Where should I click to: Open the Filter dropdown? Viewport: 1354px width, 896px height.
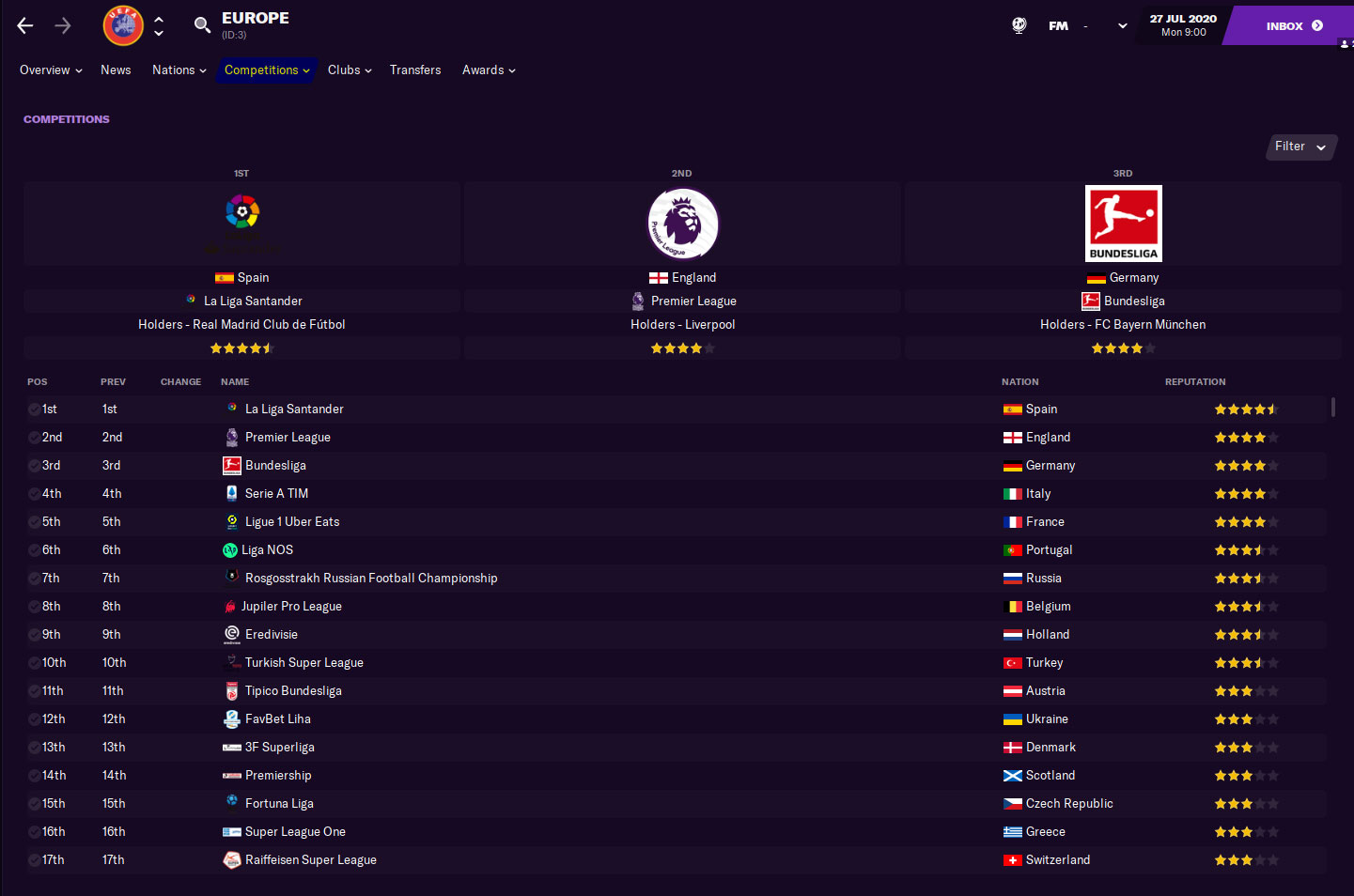(x=1301, y=147)
